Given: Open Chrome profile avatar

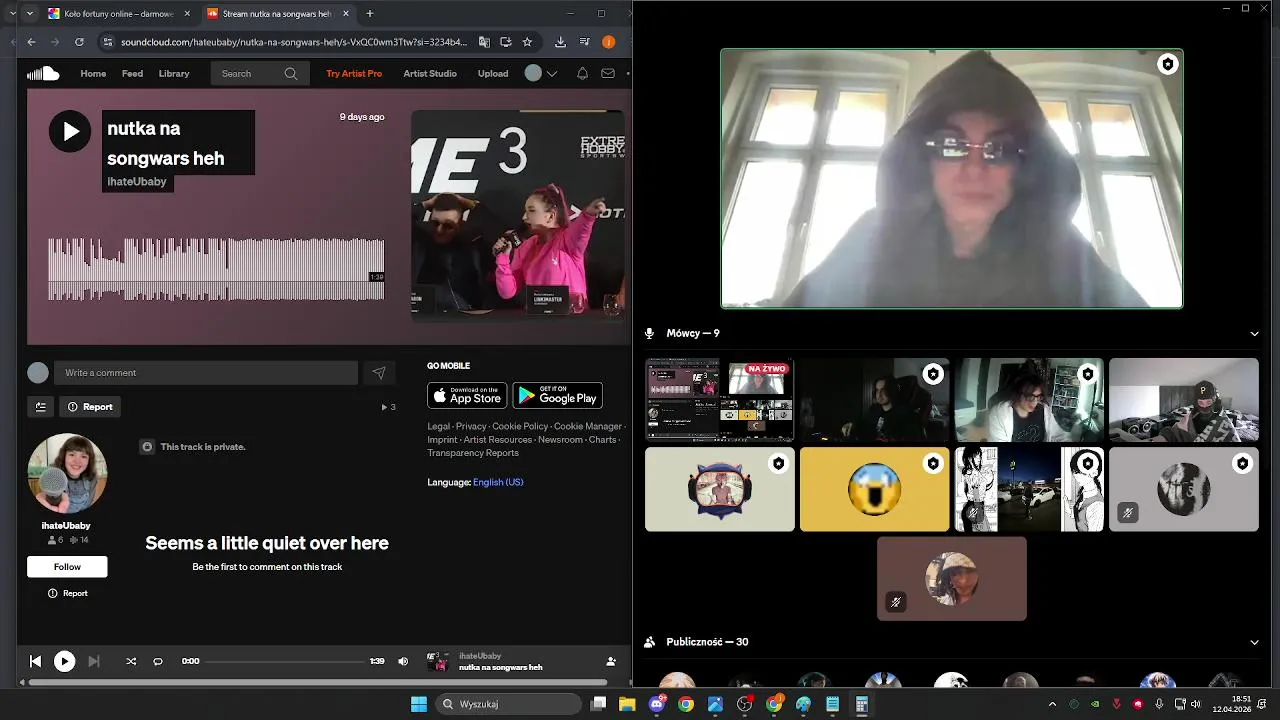Looking at the screenshot, I should pos(609,42).
